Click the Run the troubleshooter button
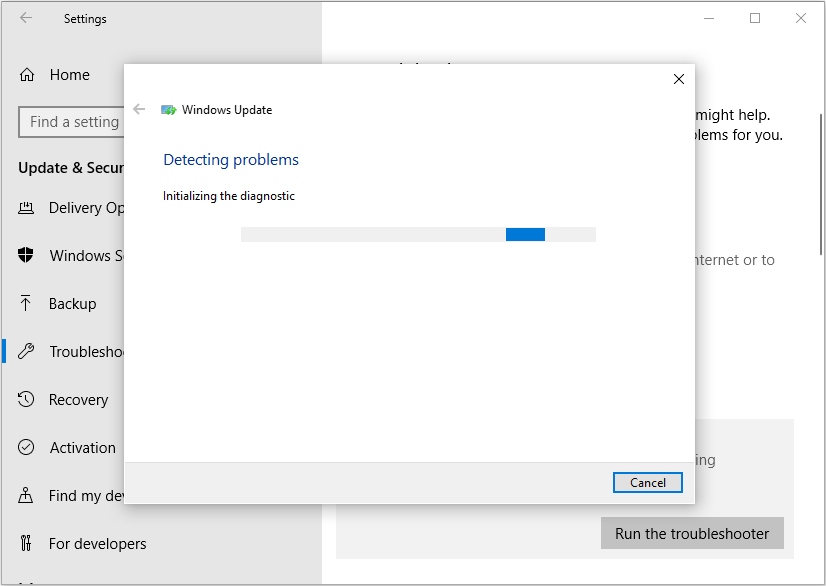 pyautogui.click(x=692, y=534)
